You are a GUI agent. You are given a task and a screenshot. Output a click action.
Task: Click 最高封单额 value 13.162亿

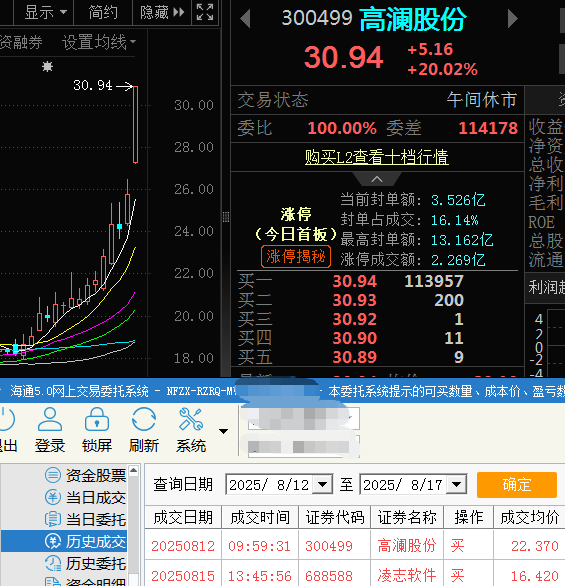pos(462,240)
